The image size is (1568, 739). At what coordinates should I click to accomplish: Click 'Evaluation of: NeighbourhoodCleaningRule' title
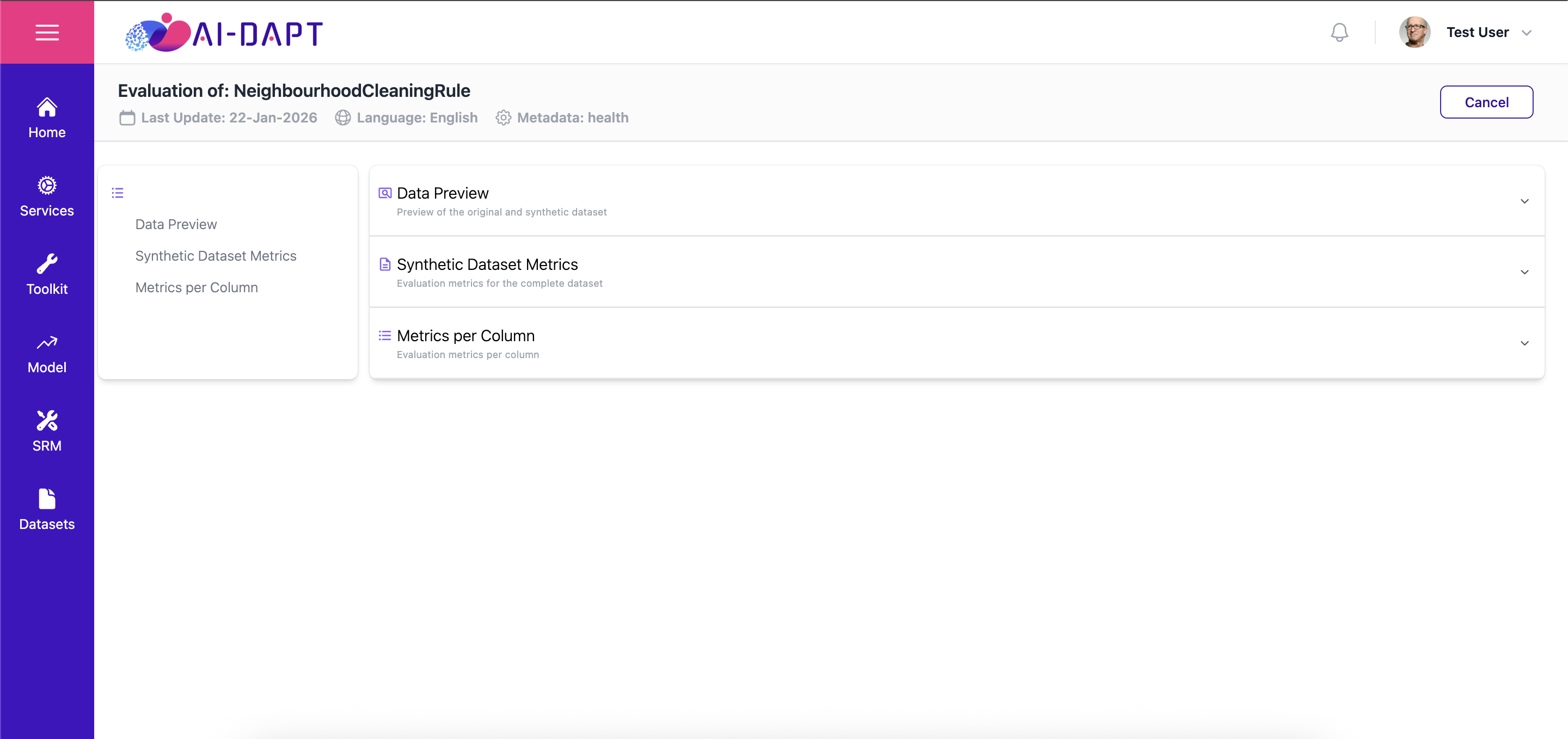pos(294,91)
